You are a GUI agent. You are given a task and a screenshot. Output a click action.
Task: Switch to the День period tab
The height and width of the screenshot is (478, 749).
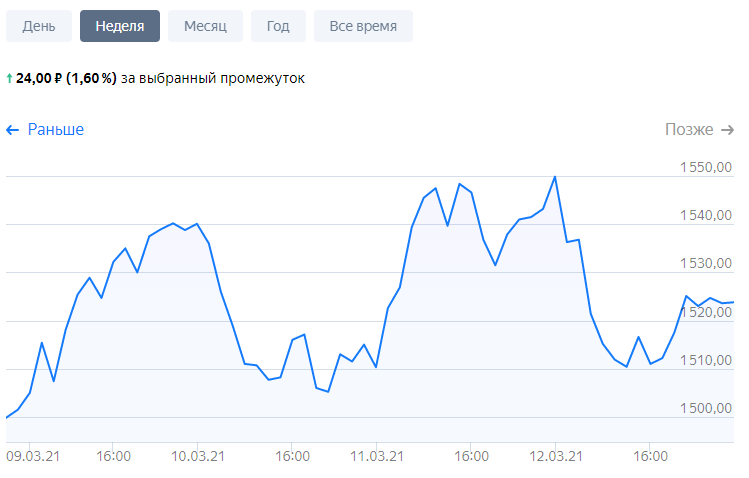coord(39,26)
